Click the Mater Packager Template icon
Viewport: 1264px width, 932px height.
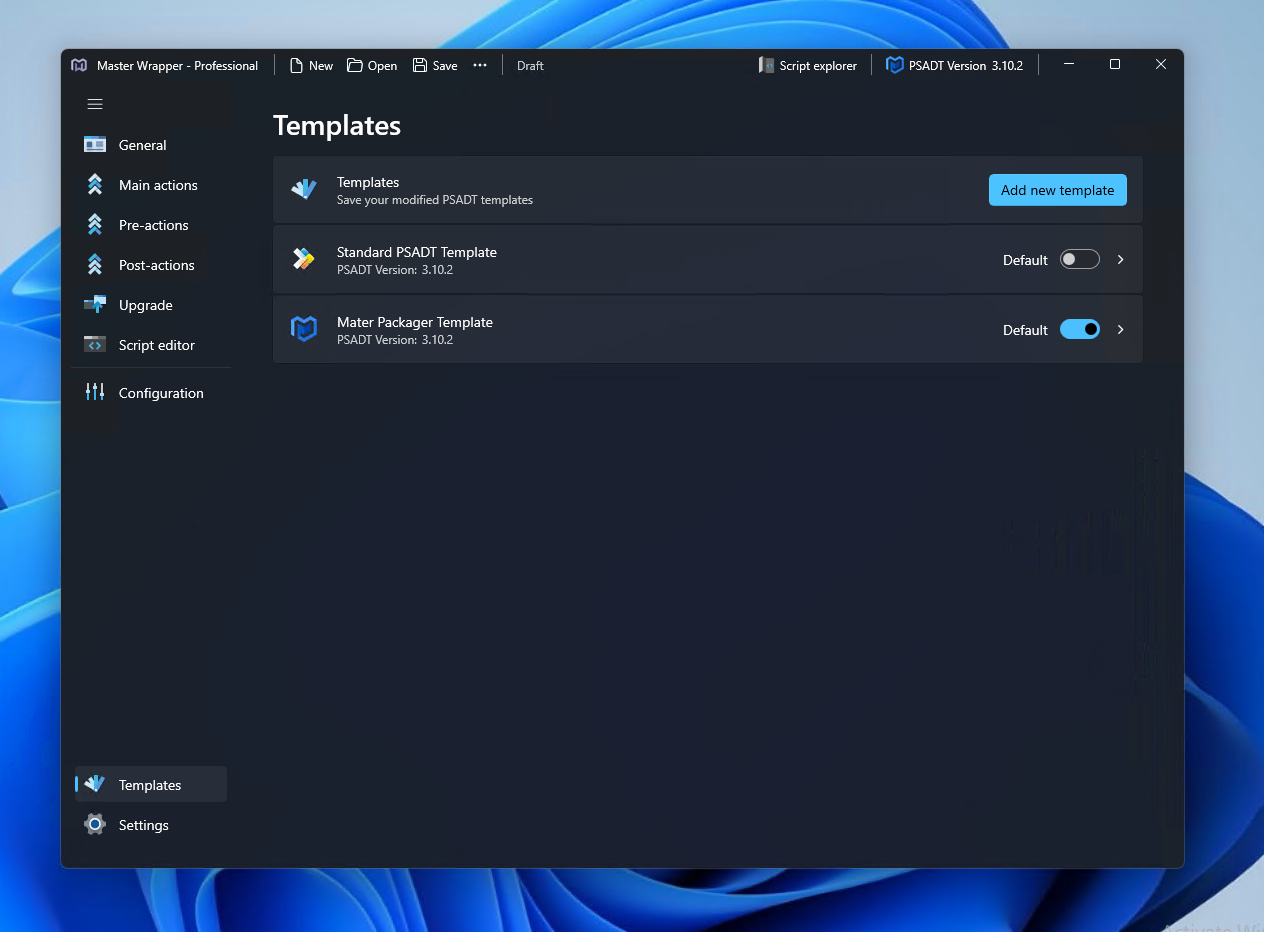[304, 329]
